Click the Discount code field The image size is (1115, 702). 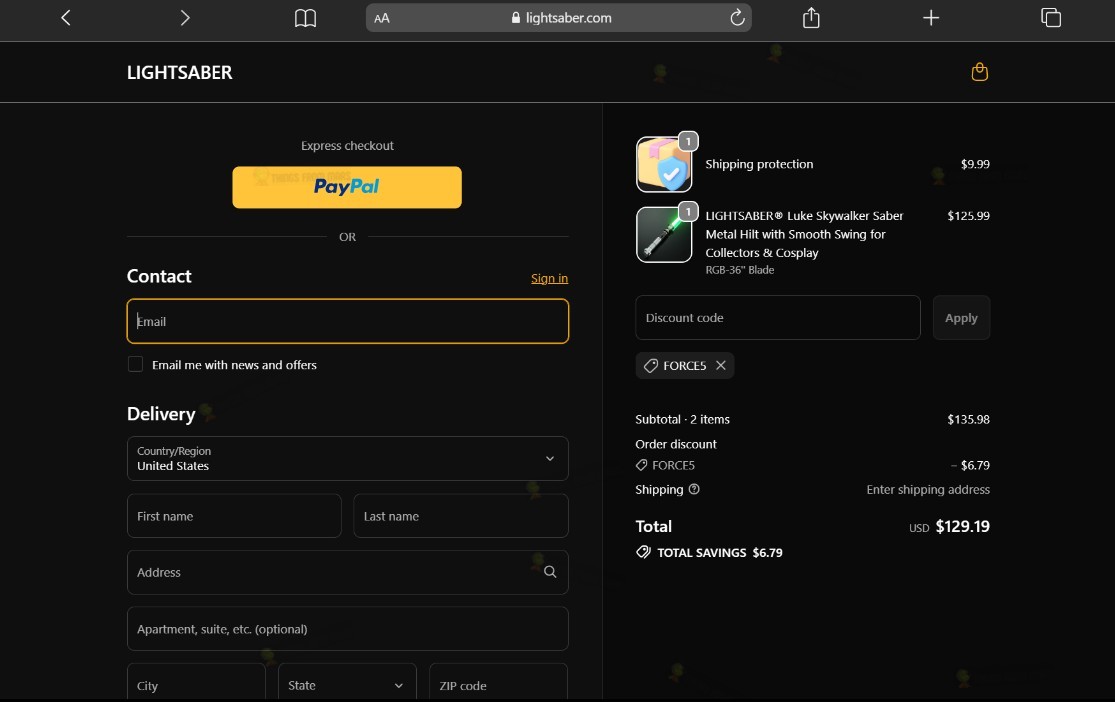tap(777, 317)
